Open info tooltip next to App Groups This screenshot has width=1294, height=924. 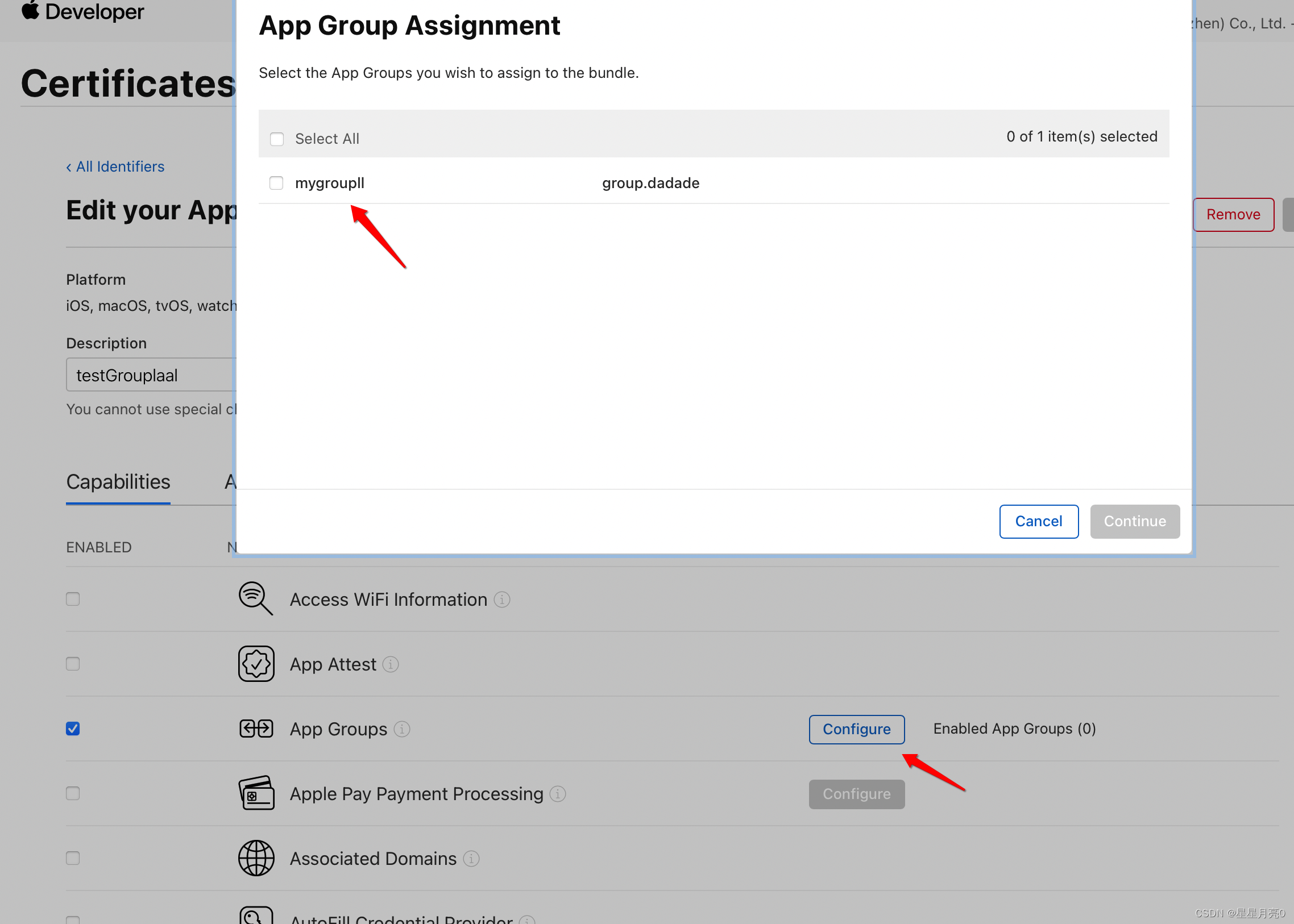click(x=402, y=729)
